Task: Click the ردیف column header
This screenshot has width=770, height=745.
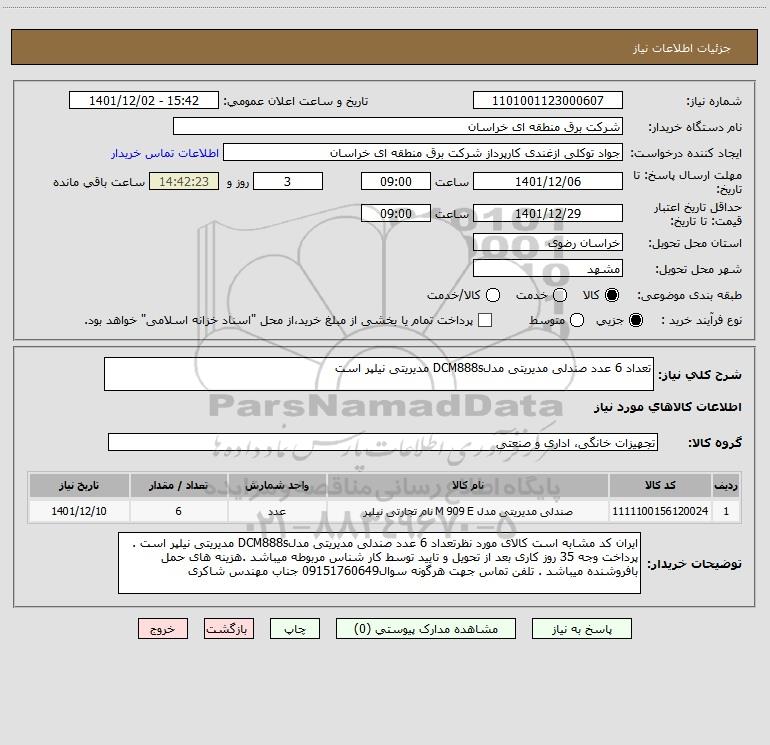Action: 726,485
